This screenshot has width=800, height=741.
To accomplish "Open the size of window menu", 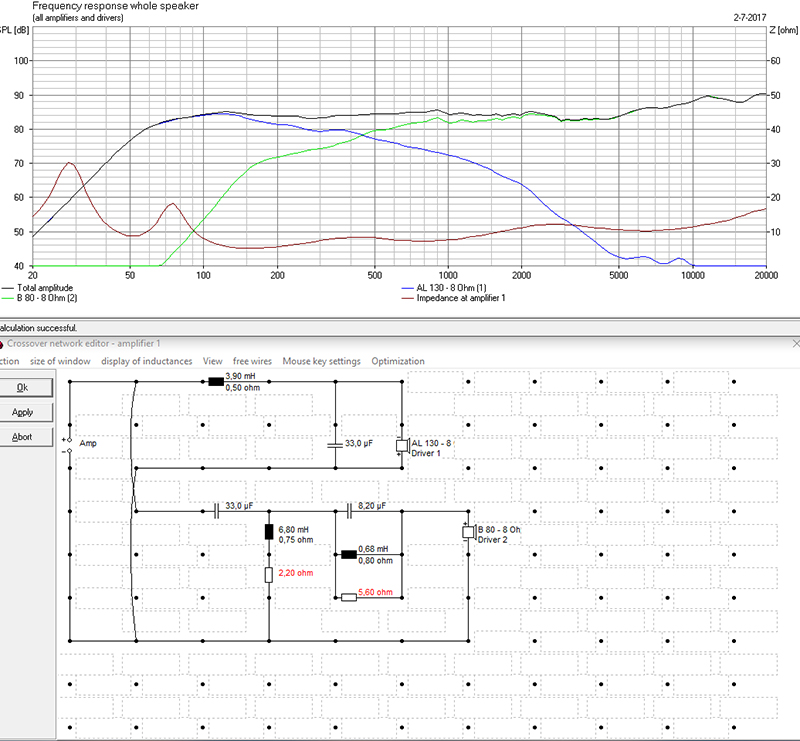I will (60, 361).
